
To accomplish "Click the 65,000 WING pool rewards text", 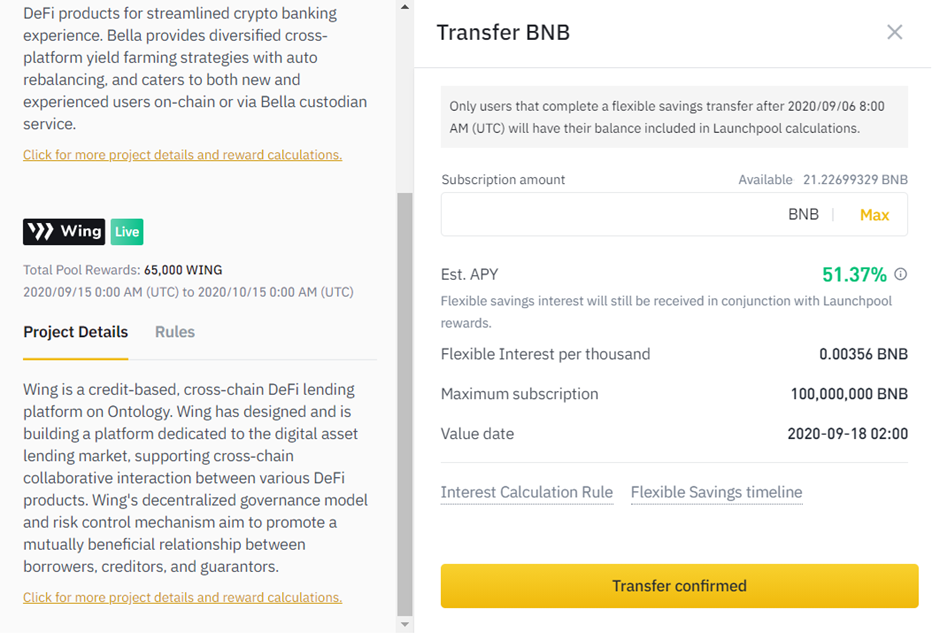I will [x=183, y=270].
